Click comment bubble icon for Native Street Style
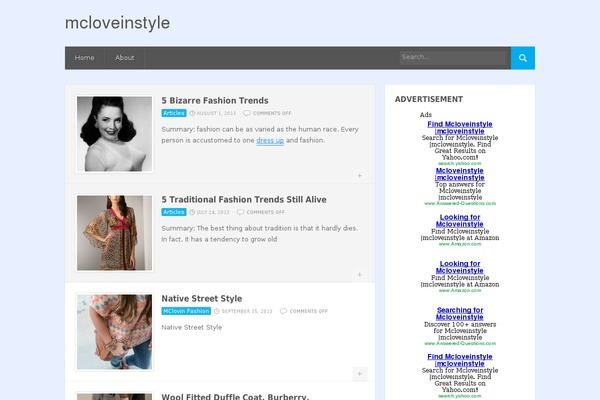600x400 pixels. [x=283, y=311]
